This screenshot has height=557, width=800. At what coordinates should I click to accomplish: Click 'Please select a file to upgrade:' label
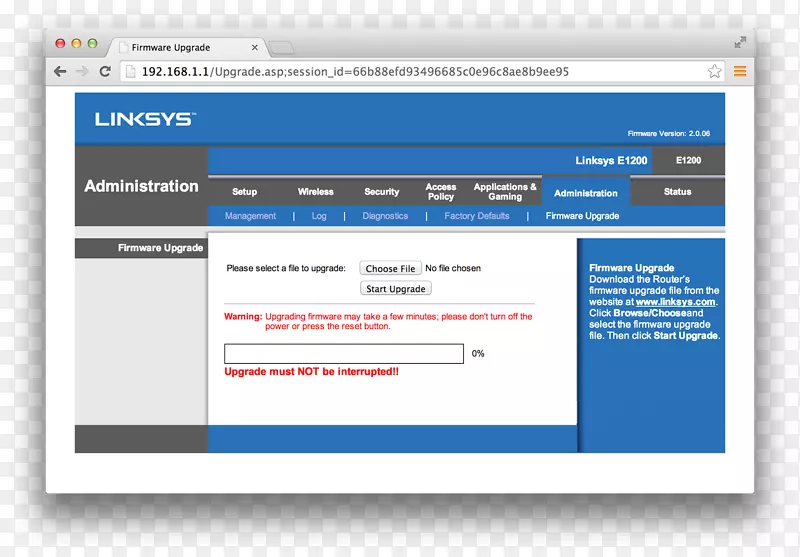286,268
